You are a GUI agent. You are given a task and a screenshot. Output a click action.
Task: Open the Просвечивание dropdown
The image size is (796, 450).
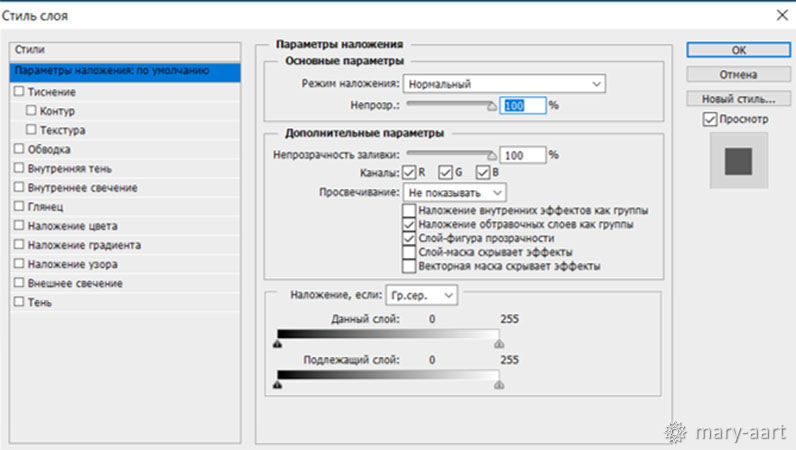click(x=454, y=192)
